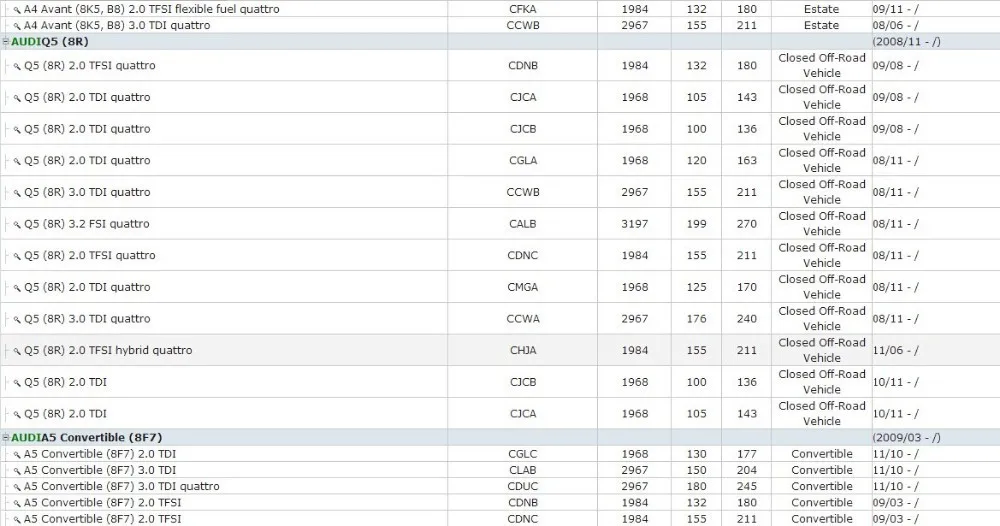The image size is (1000, 526).
Task: Click the horsepower value 163
Action: [747, 160]
